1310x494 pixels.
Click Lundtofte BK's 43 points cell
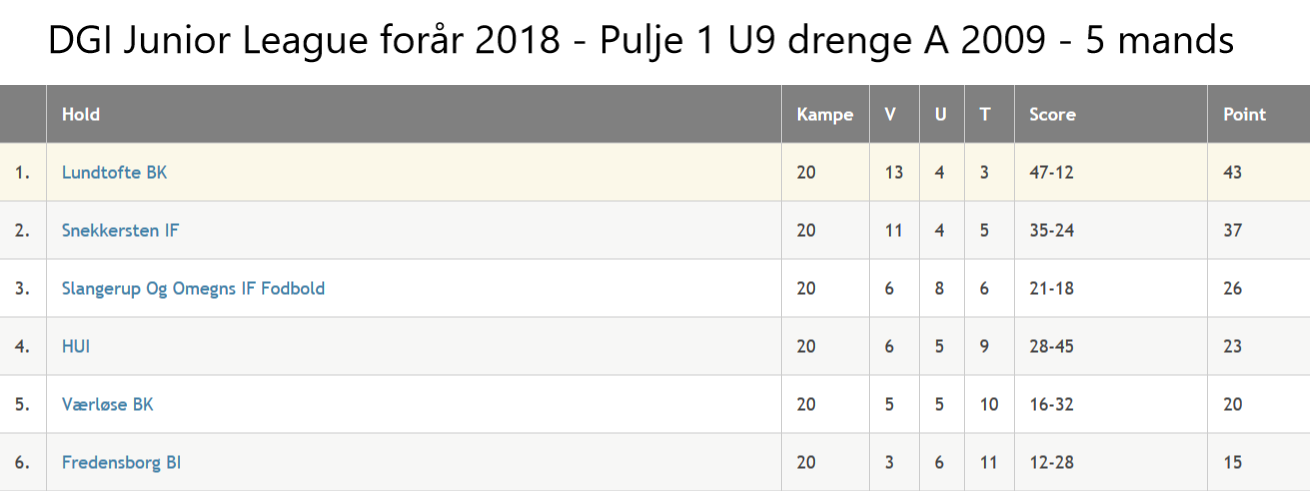[1232, 172]
